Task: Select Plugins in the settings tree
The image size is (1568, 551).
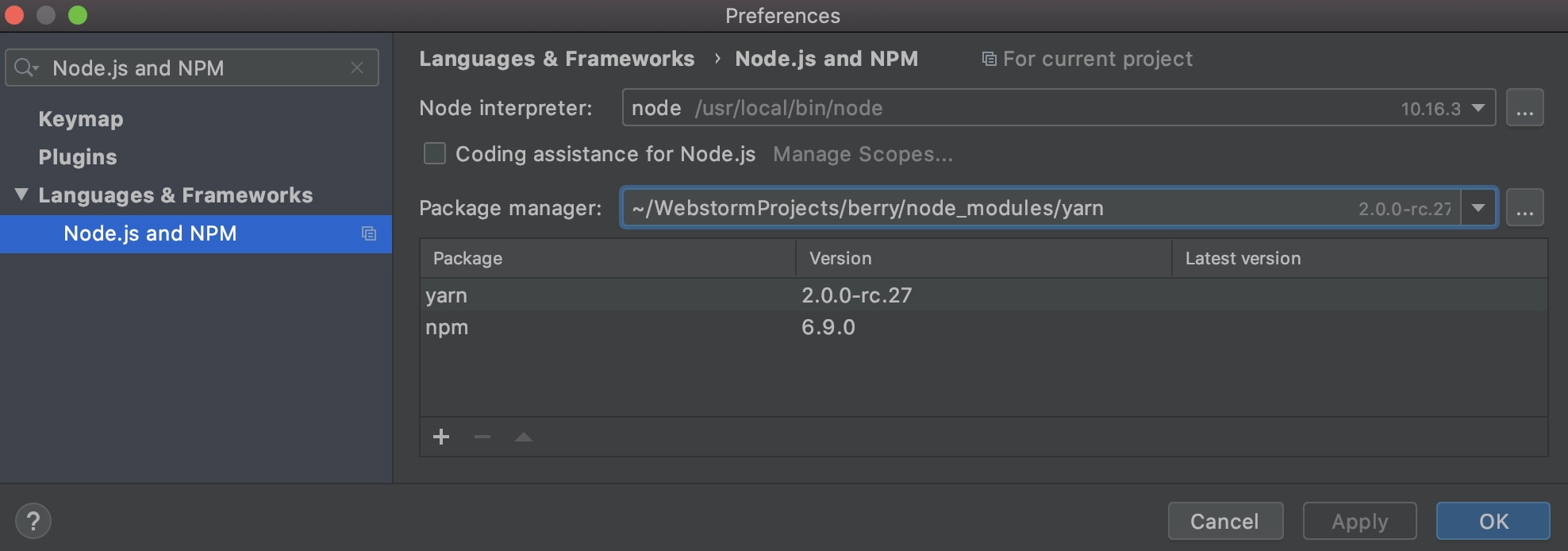Action: [x=78, y=157]
